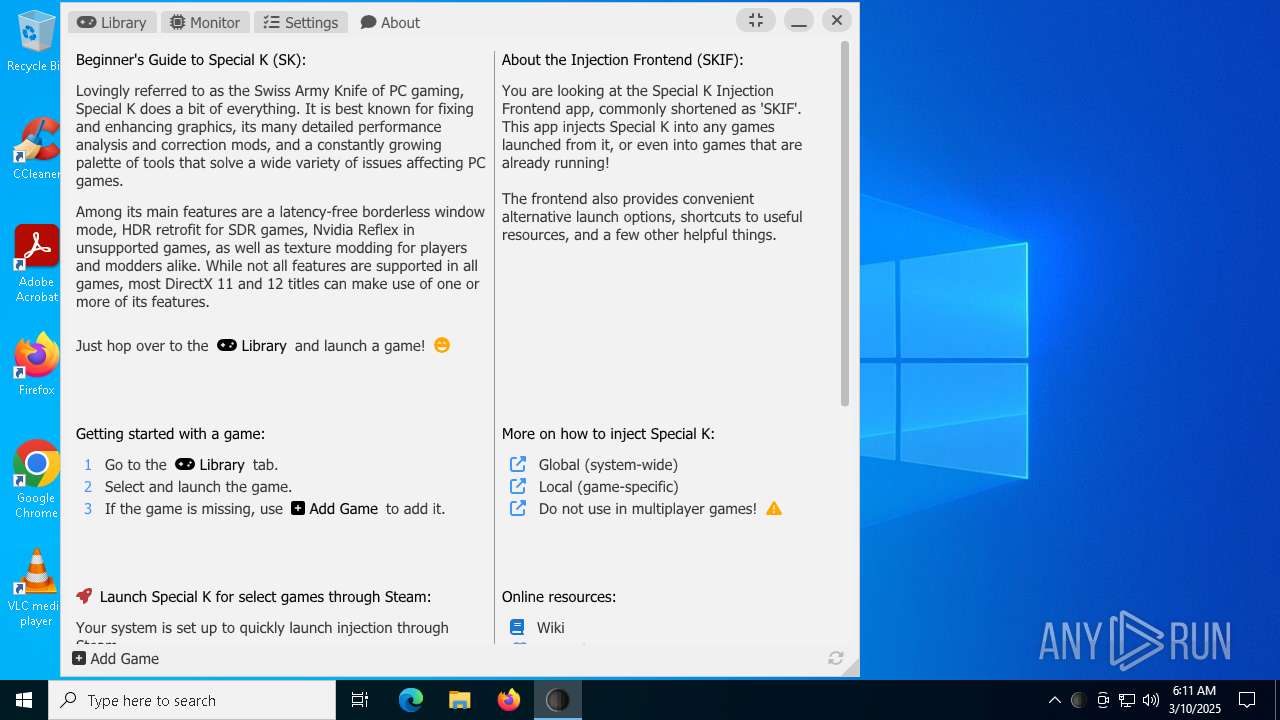Viewport: 1280px width, 720px height.
Task: Open Global (system-wide) injection link
Action: pyautogui.click(x=608, y=465)
